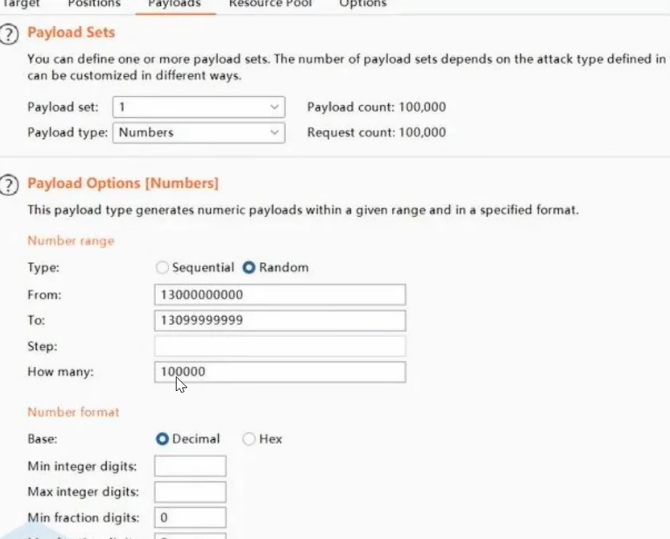Image resolution: width=670 pixels, height=539 pixels.
Task: Click the How many field
Action: pos(280,372)
